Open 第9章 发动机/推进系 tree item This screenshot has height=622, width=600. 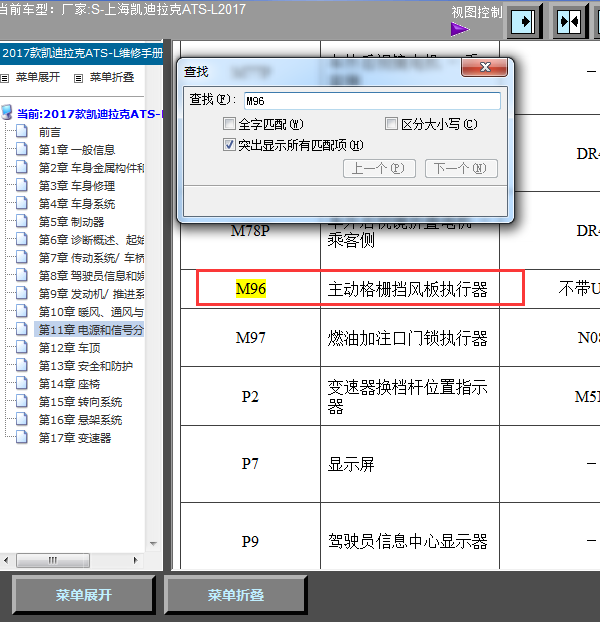coord(91,294)
